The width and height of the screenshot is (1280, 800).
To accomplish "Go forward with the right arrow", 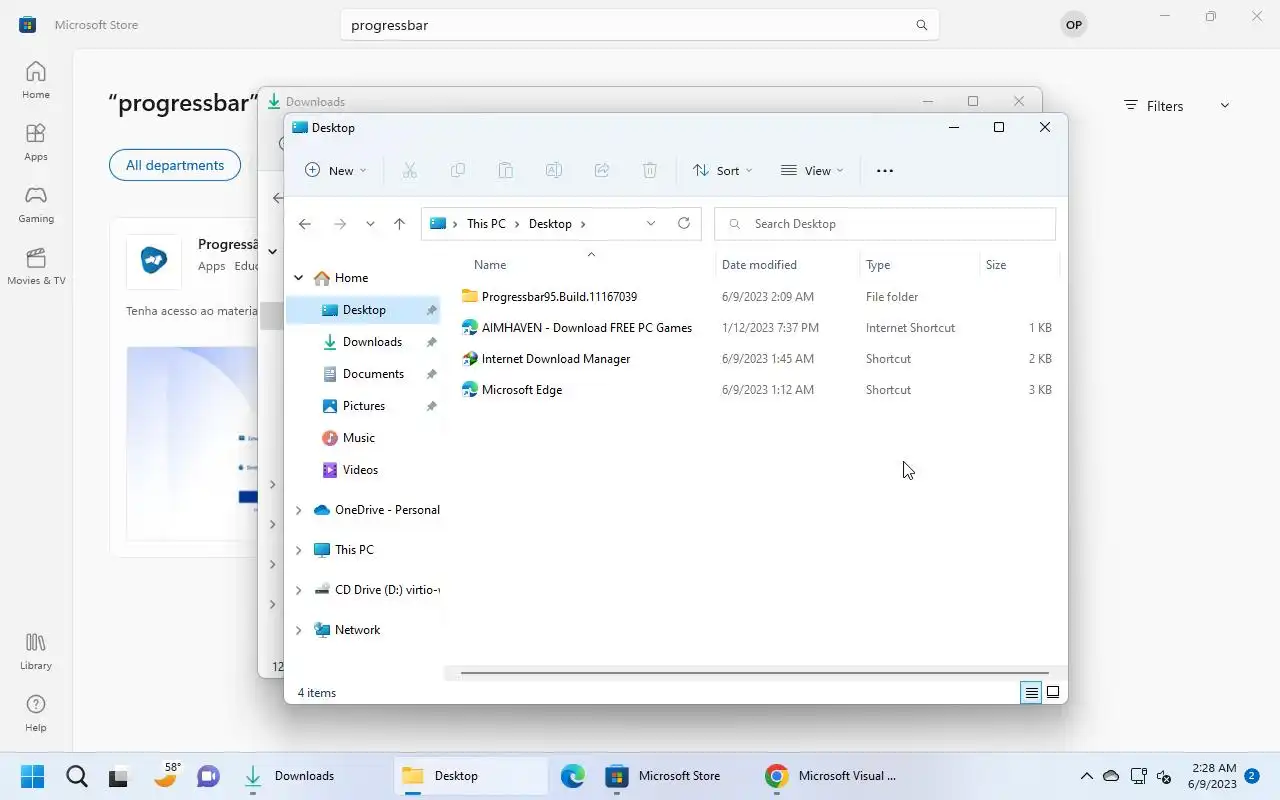I will tap(340, 224).
